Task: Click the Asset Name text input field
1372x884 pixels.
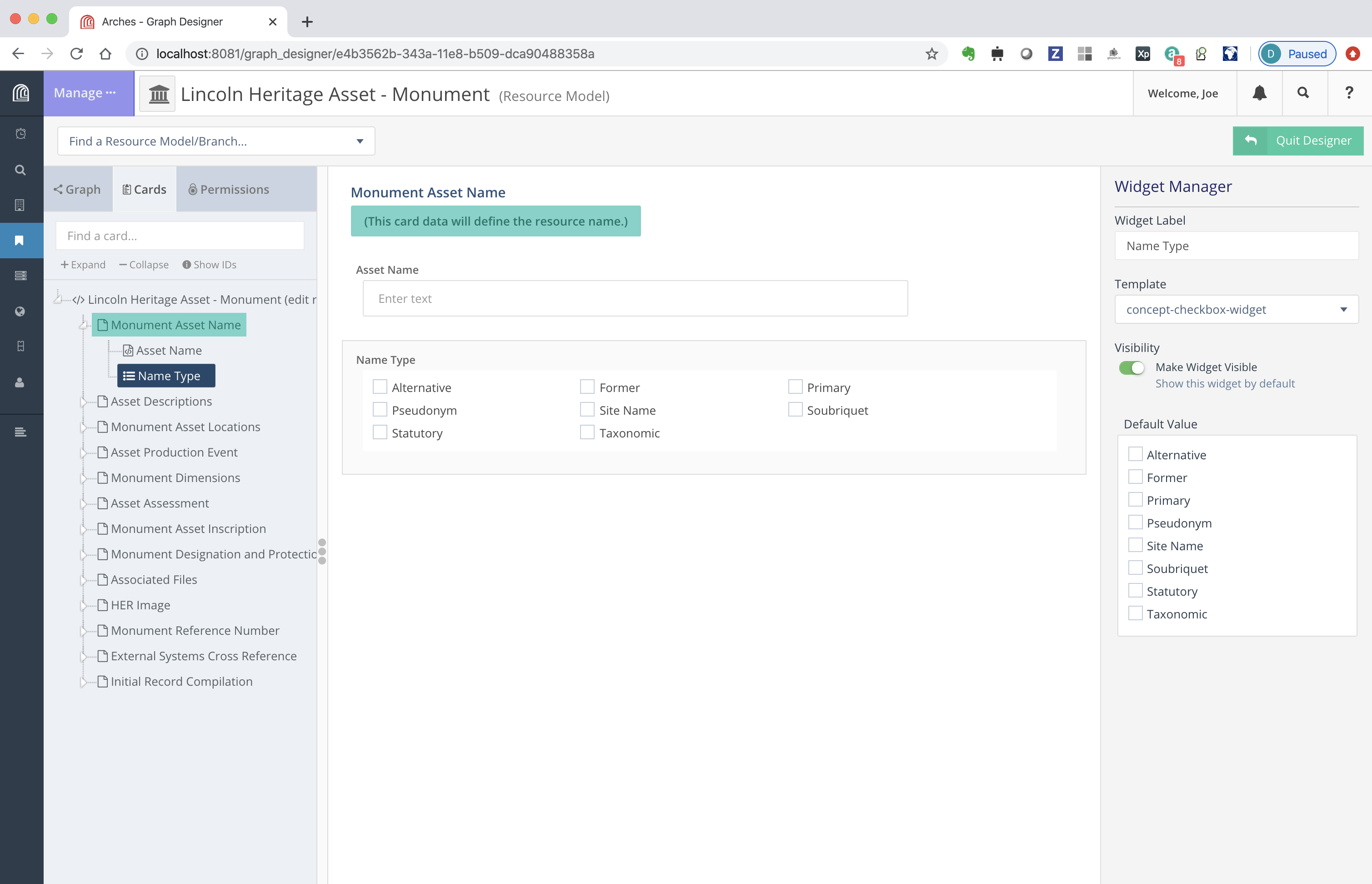Action: [634, 297]
